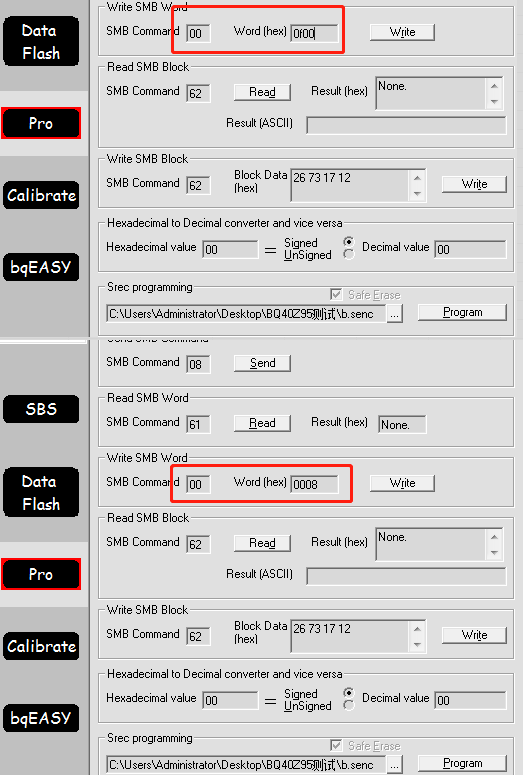
Task: Click up arrow of upper Result (hex) box
Action: coord(494,86)
